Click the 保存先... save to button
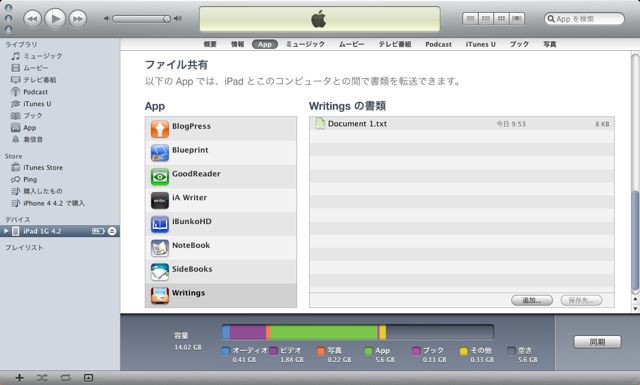Viewport: 640px width, 385px height. (x=581, y=300)
